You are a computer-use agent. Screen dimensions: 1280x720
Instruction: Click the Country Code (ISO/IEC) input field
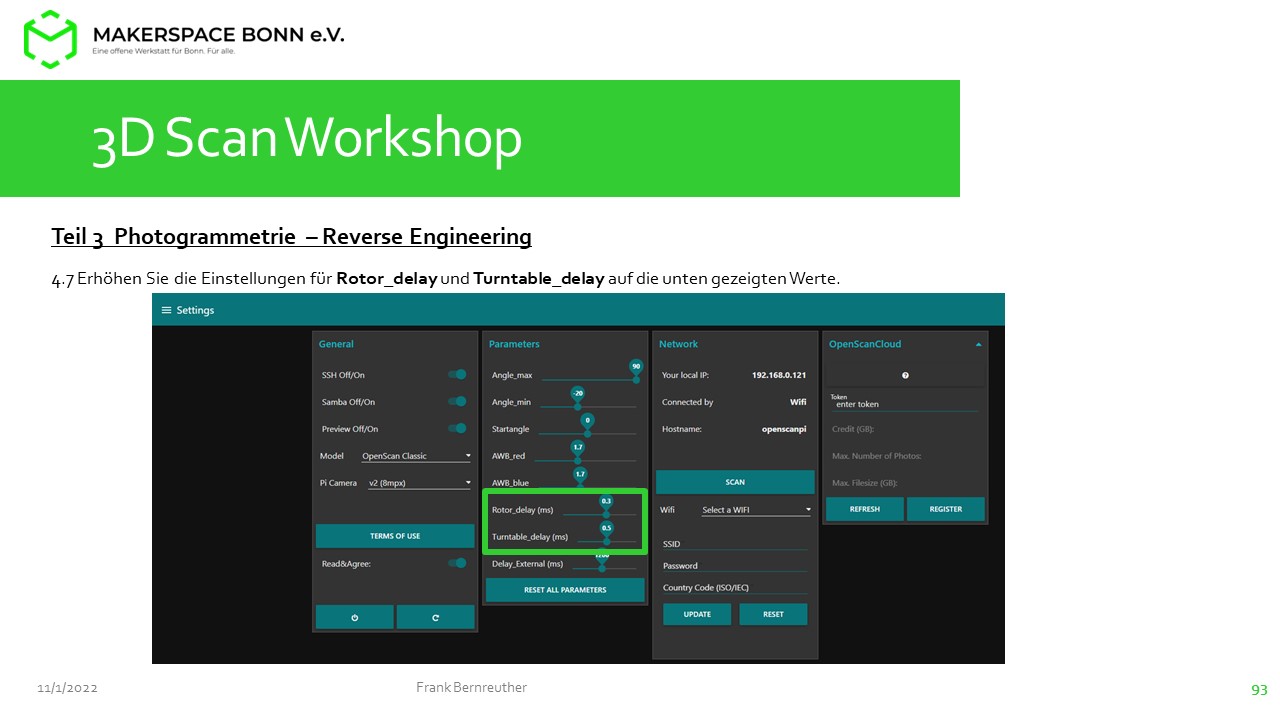point(735,588)
